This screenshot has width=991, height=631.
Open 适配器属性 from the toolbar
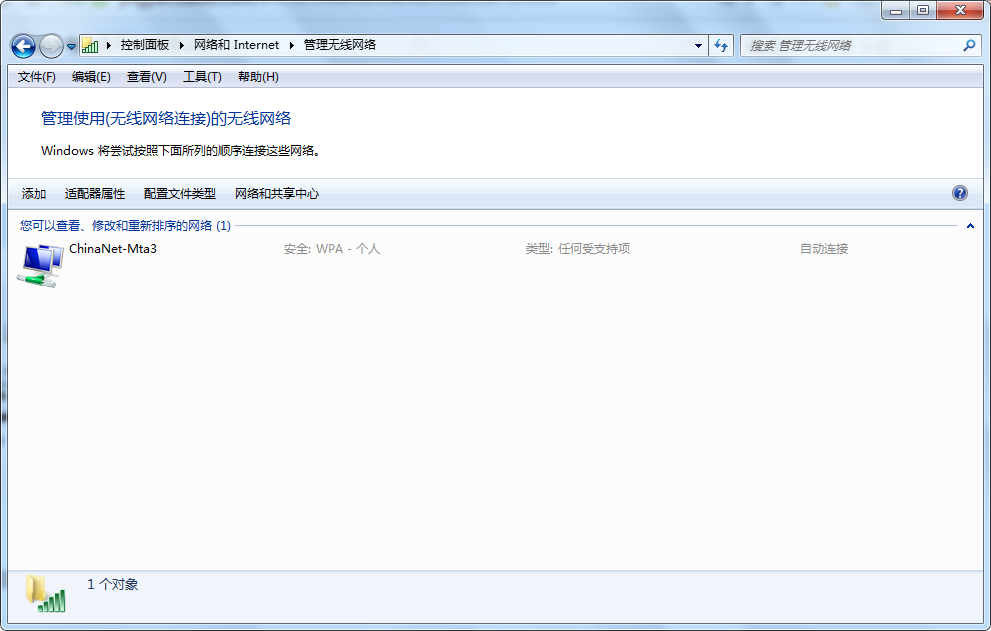coord(95,194)
